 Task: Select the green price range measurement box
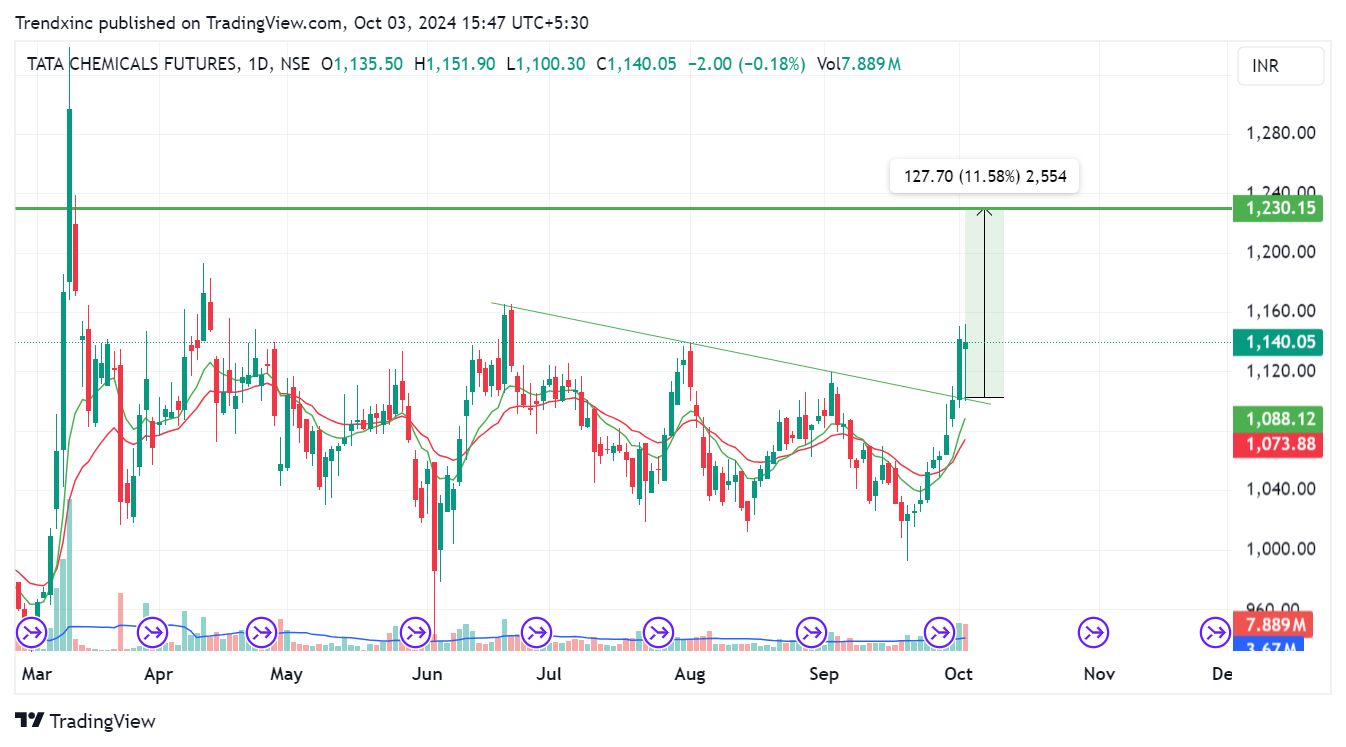tap(984, 303)
